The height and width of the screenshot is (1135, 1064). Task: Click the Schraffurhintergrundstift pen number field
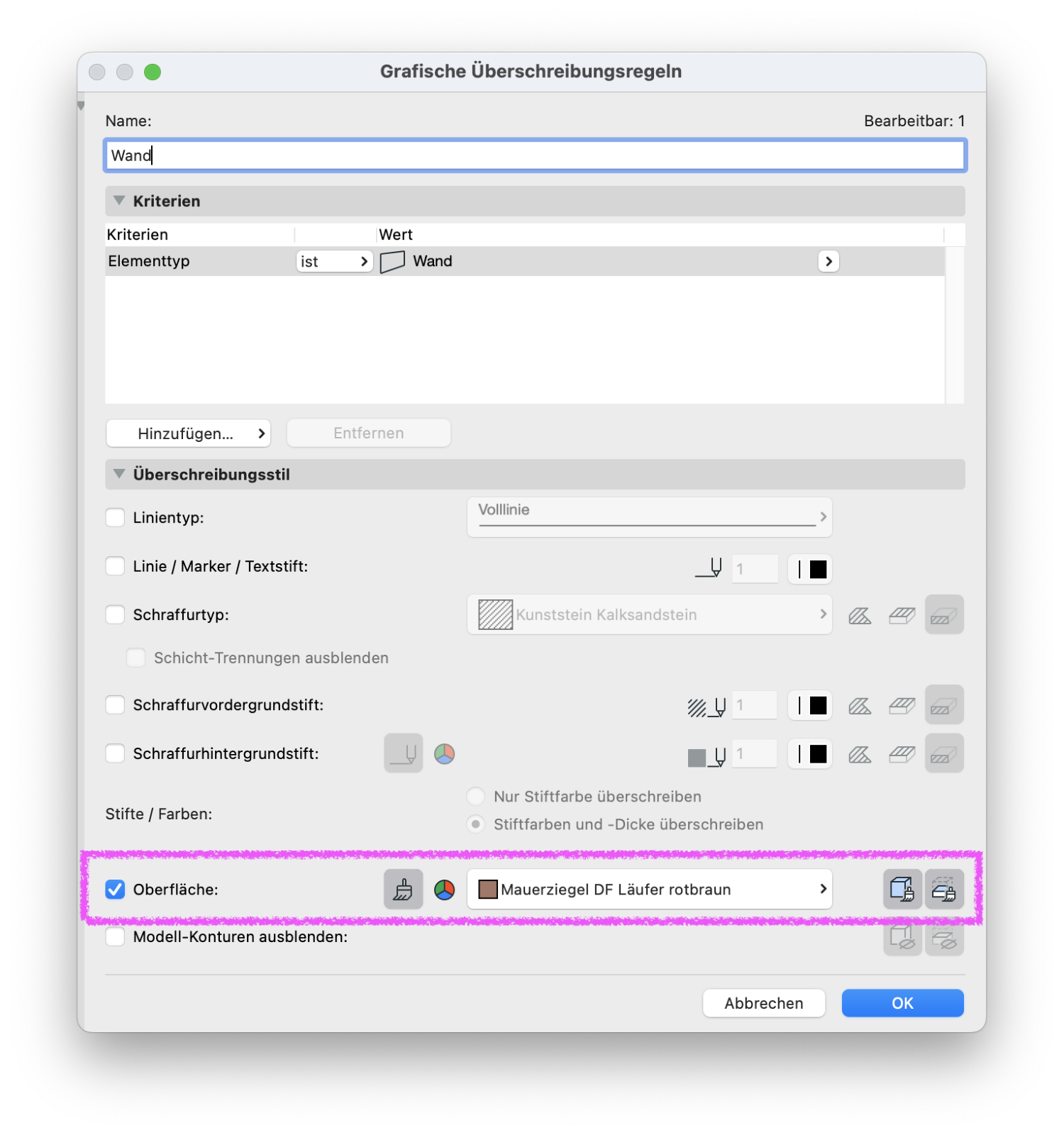[755, 753]
